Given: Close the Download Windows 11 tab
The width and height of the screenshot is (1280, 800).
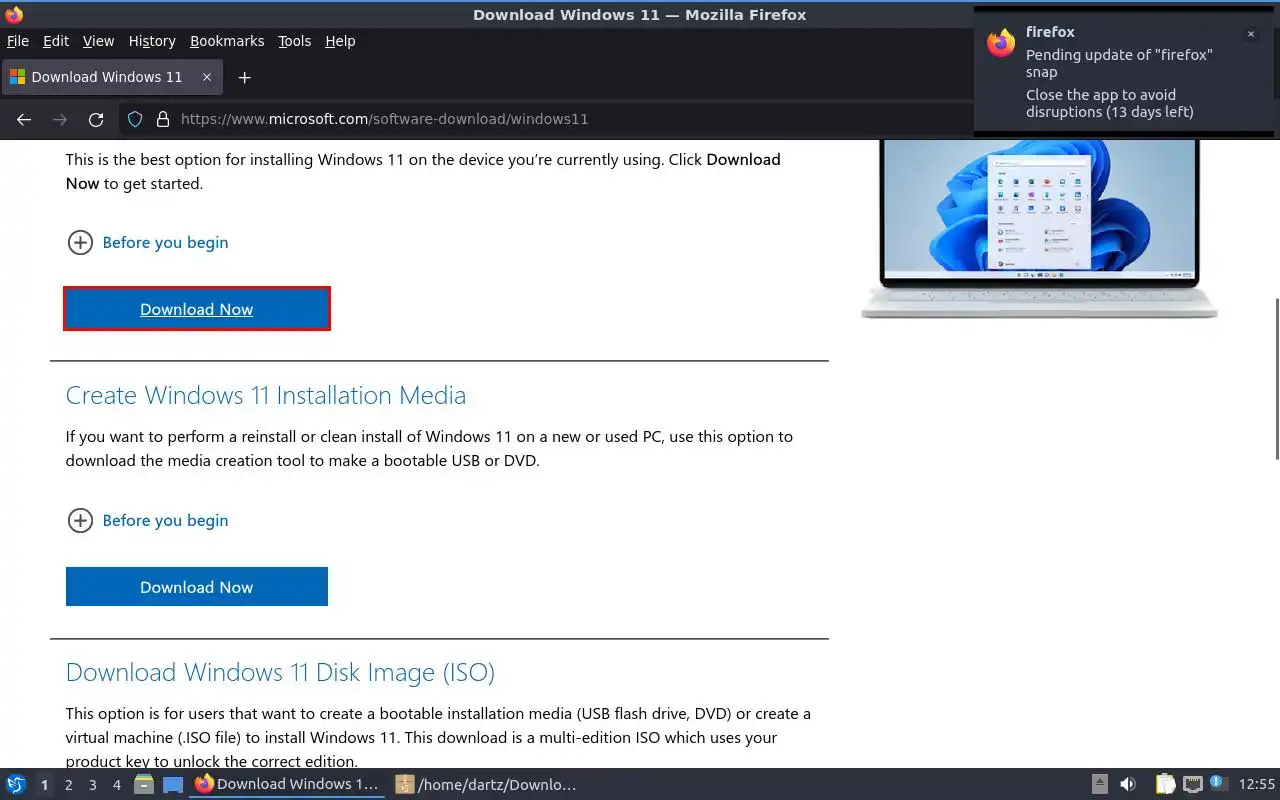Looking at the screenshot, I should [207, 77].
